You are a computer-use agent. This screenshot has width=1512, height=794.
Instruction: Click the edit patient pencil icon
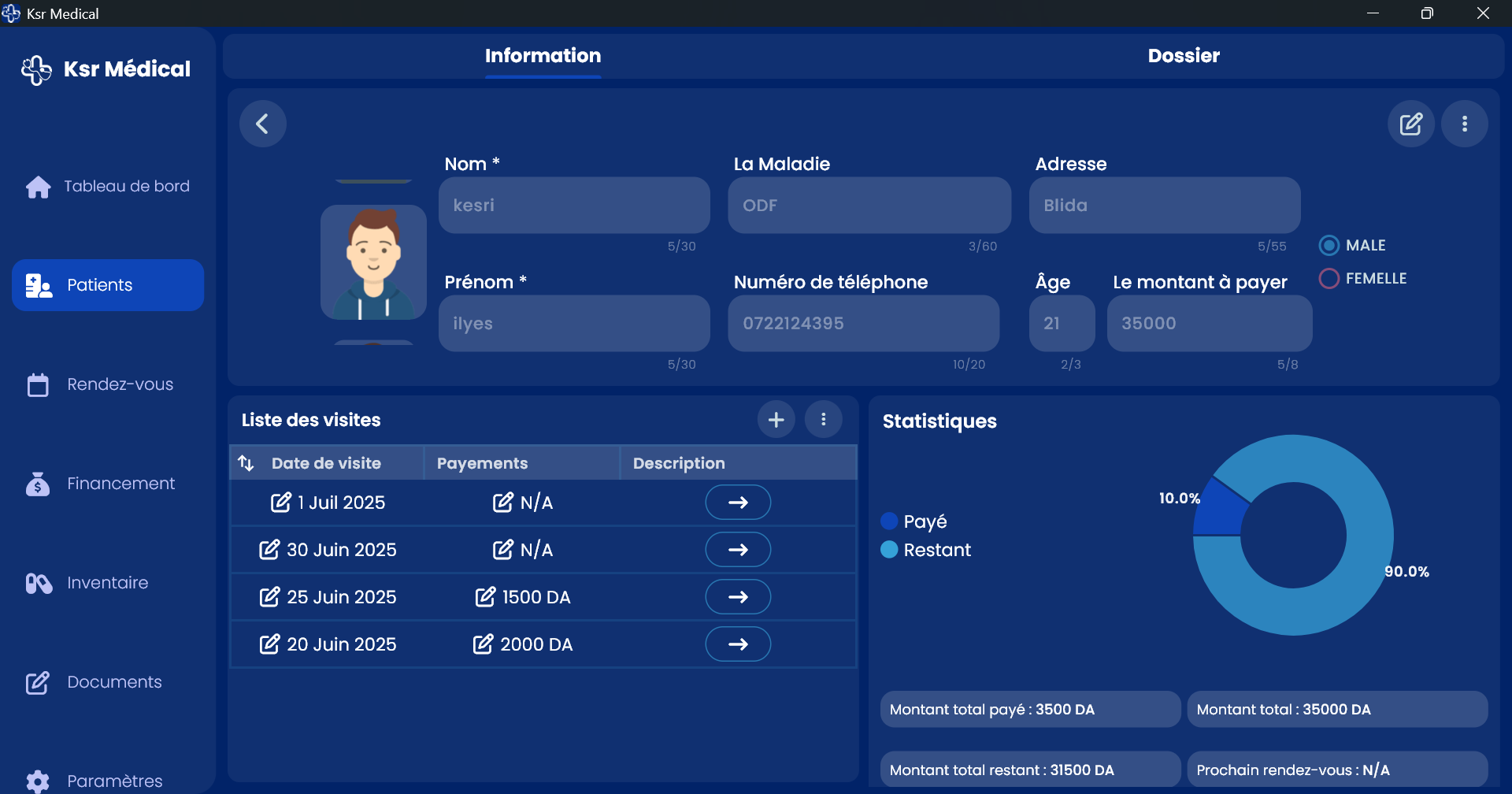[x=1410, y=124]
